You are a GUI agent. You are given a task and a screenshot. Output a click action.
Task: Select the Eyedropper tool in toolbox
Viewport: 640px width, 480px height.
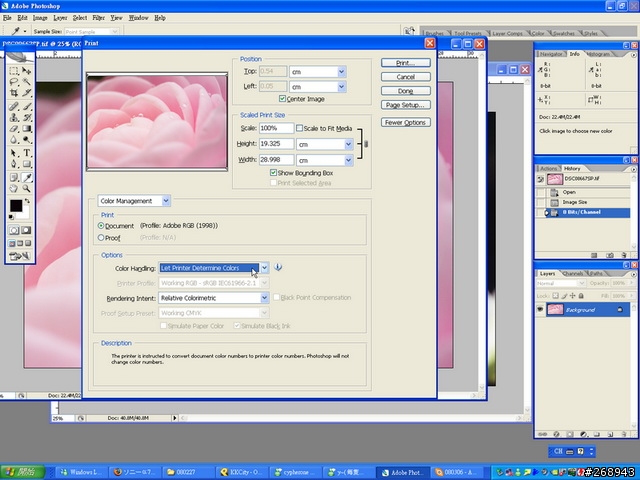coord(27,178)
